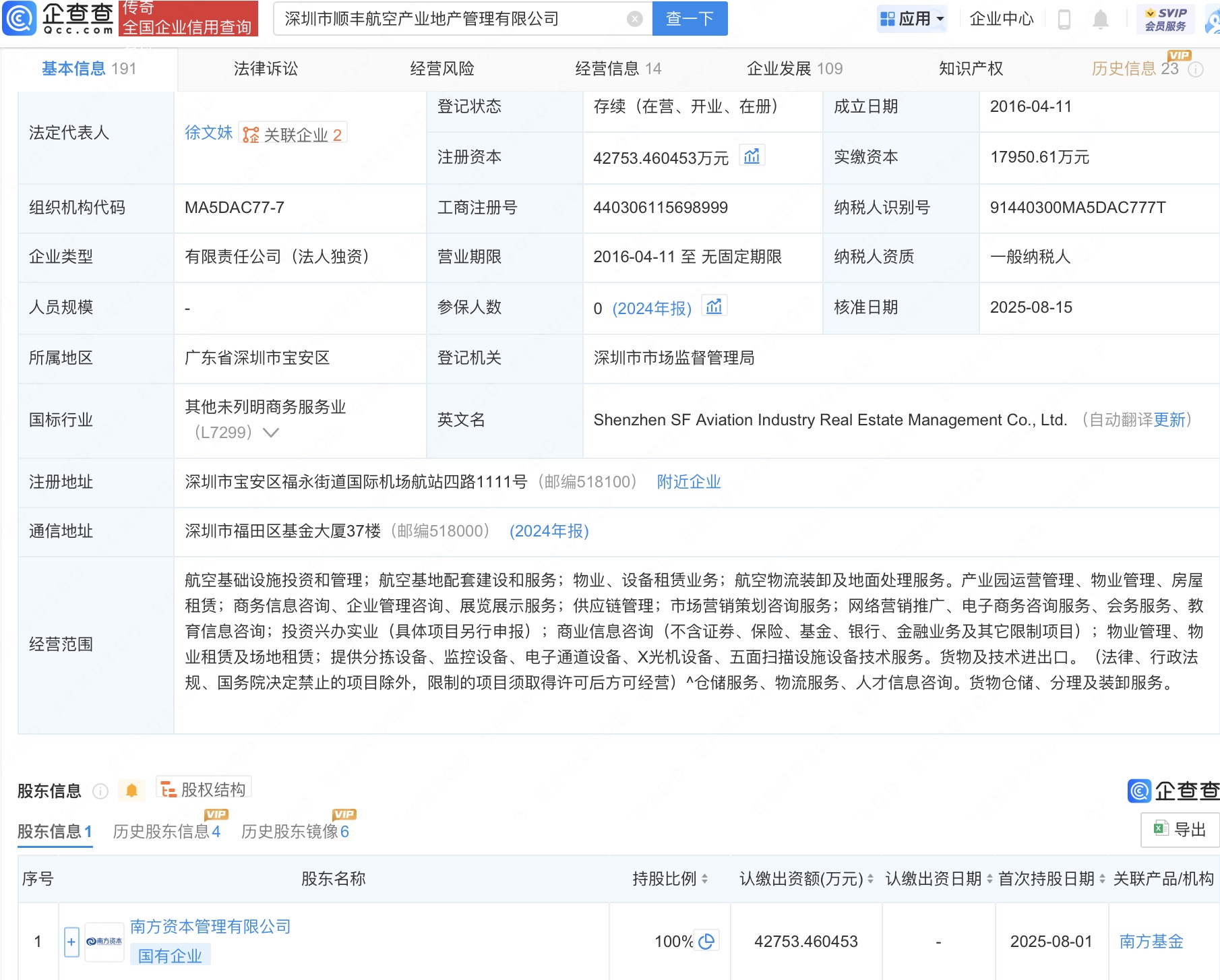Click the mobile phone icon in header
Screen dimensions: 1220x980
click(x=1064, y=20)
